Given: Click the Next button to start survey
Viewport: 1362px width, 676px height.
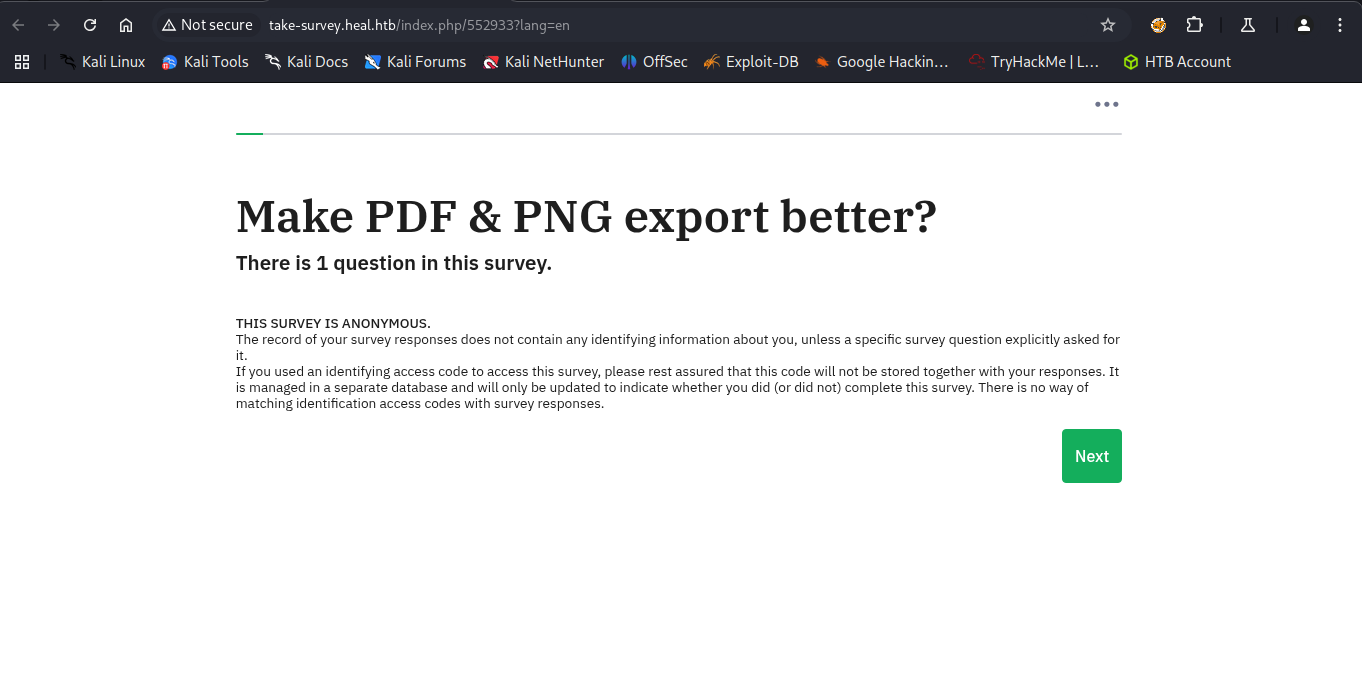Looking at the screenshot, I should click(1091, 456).
